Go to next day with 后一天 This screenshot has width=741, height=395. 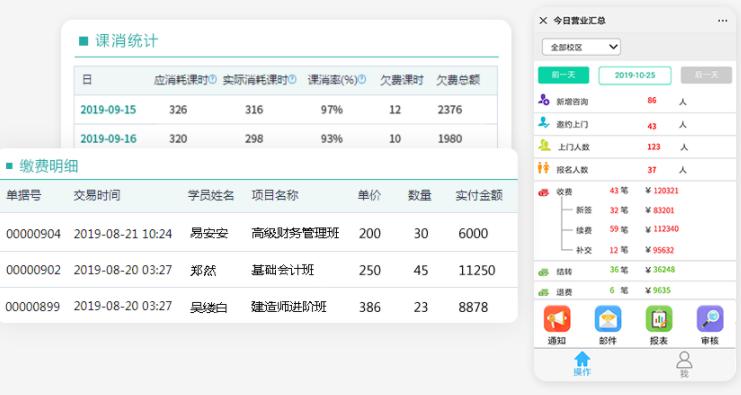tap(706, 75)
